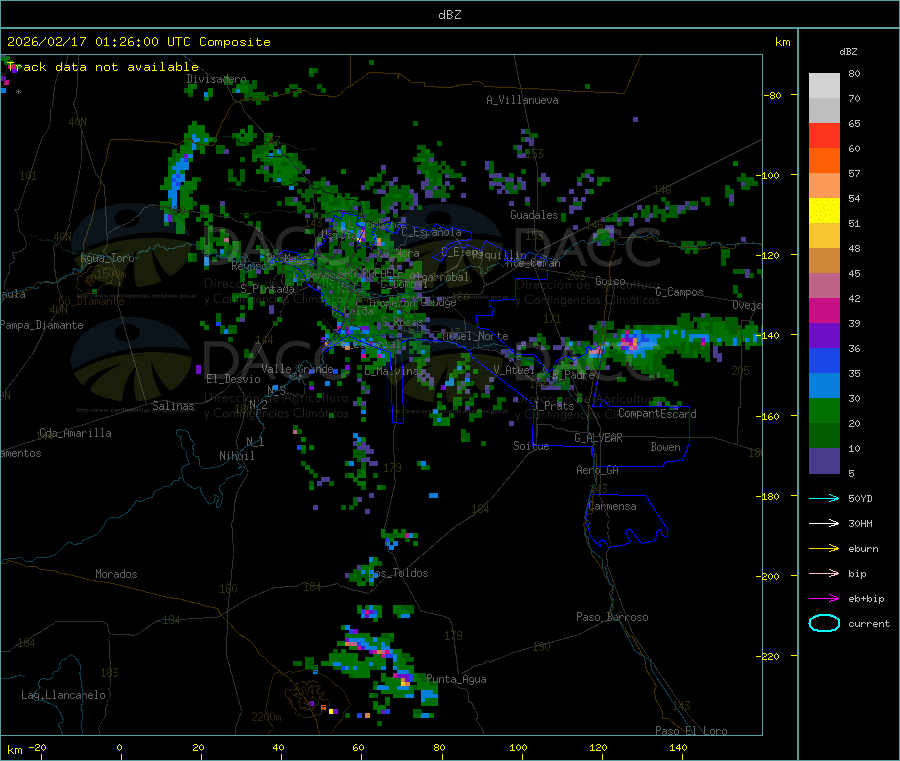Click the timestamp '2026/02/17 01:26:00 UTC Composite'
Viewport: 900px width, 761px height.
(138, 42)
